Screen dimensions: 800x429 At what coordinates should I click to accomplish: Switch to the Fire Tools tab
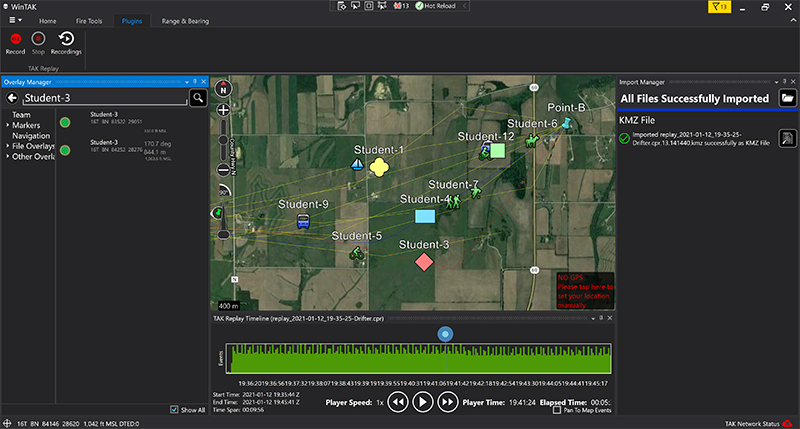point(90,20)
